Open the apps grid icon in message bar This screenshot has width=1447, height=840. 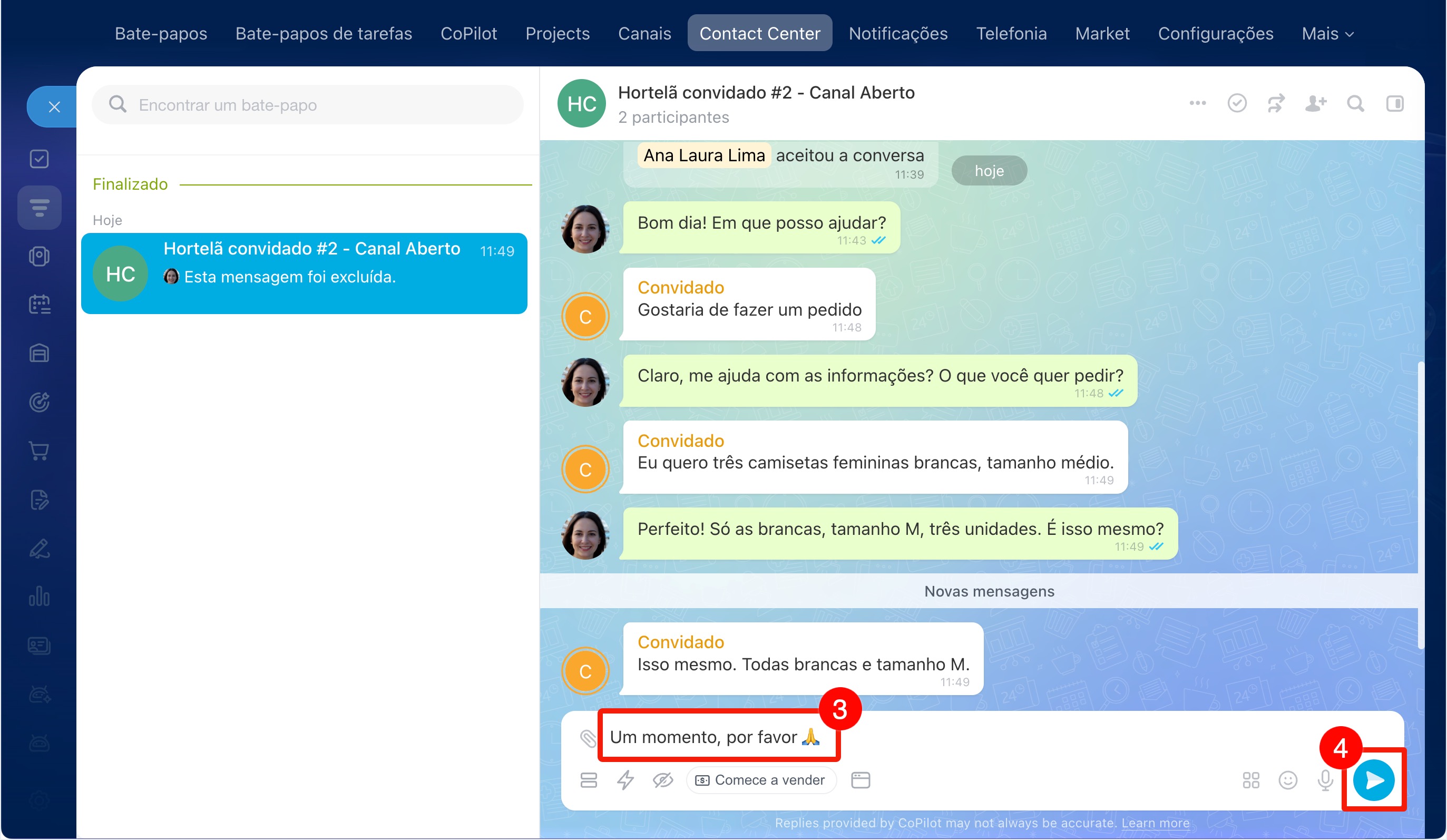(1250, 780)
